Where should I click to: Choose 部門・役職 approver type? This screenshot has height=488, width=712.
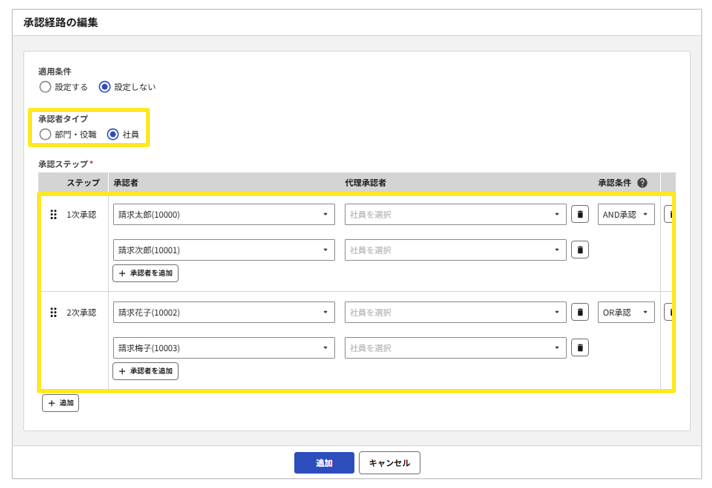point(45,134)
